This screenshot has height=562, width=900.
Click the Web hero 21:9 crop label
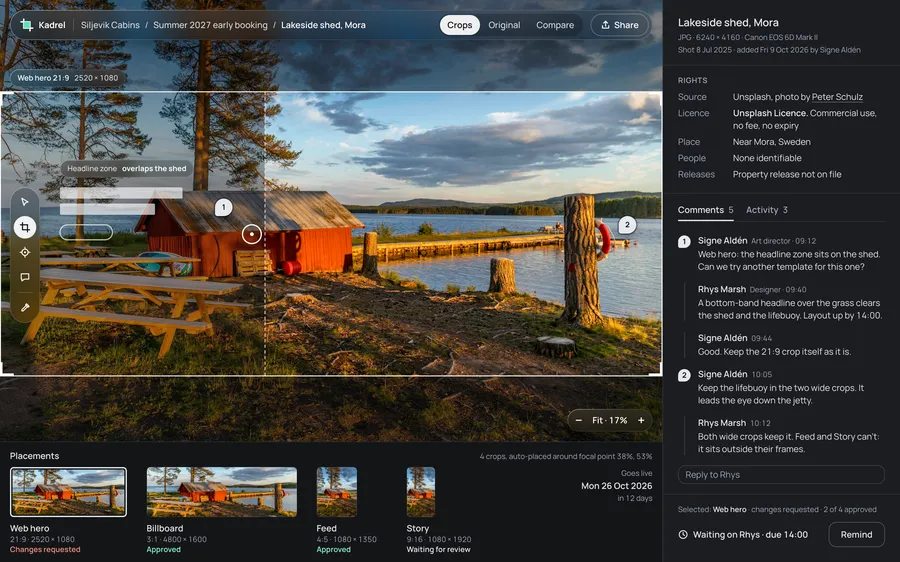[x=67, y=77]
